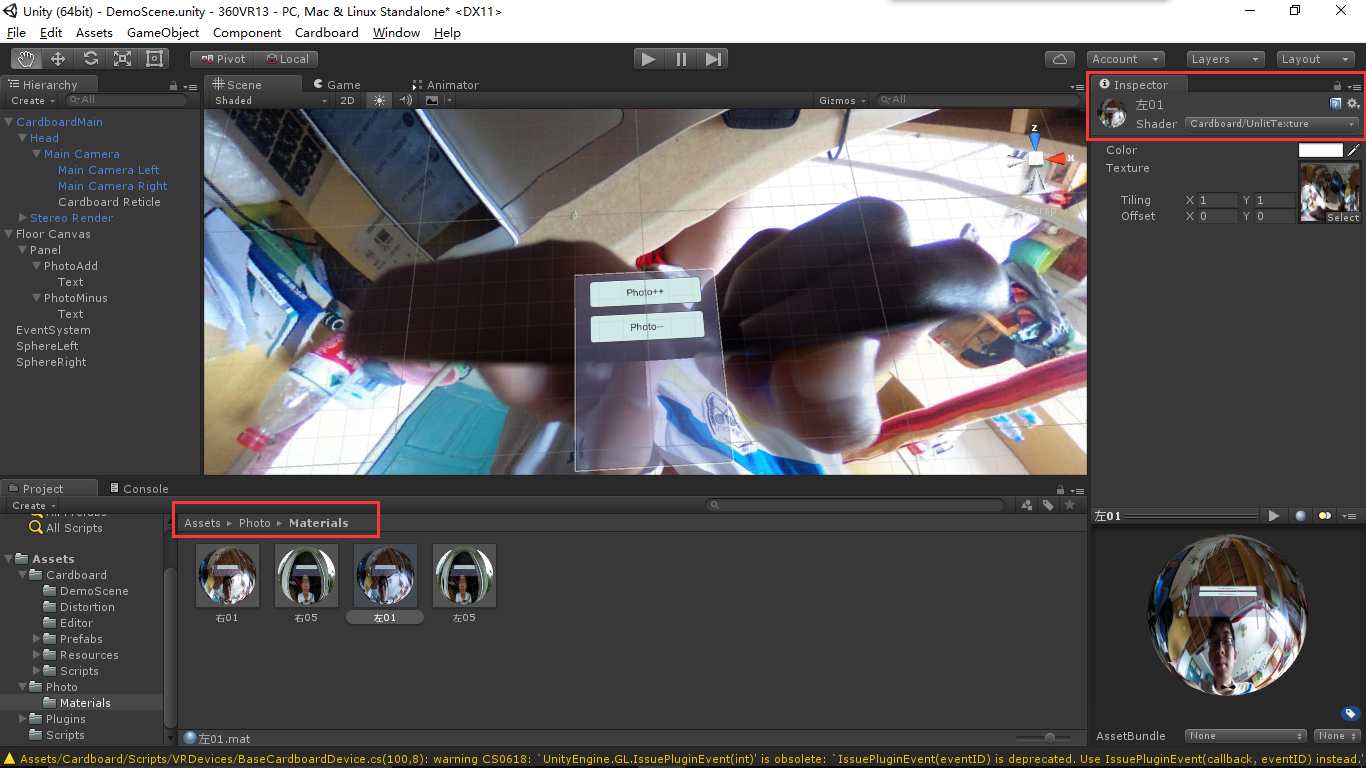Open AssetBundle None dropdown
Screen dimensions: 1366x768
click(x=1245, y=736)
